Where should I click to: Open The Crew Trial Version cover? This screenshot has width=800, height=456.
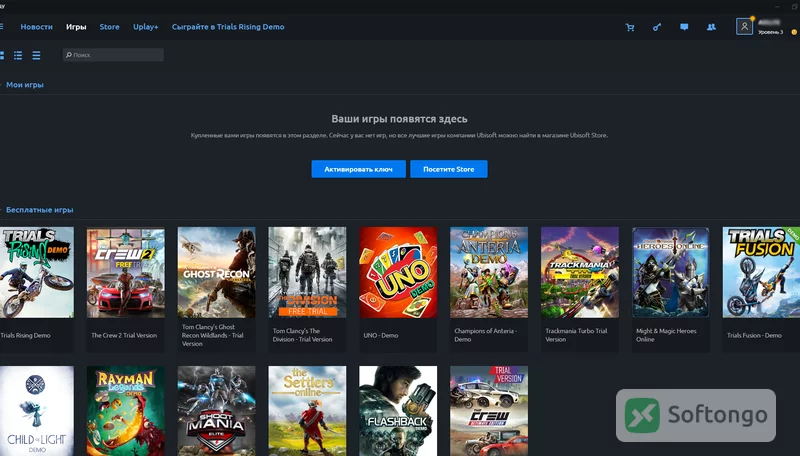pos(489,411)
